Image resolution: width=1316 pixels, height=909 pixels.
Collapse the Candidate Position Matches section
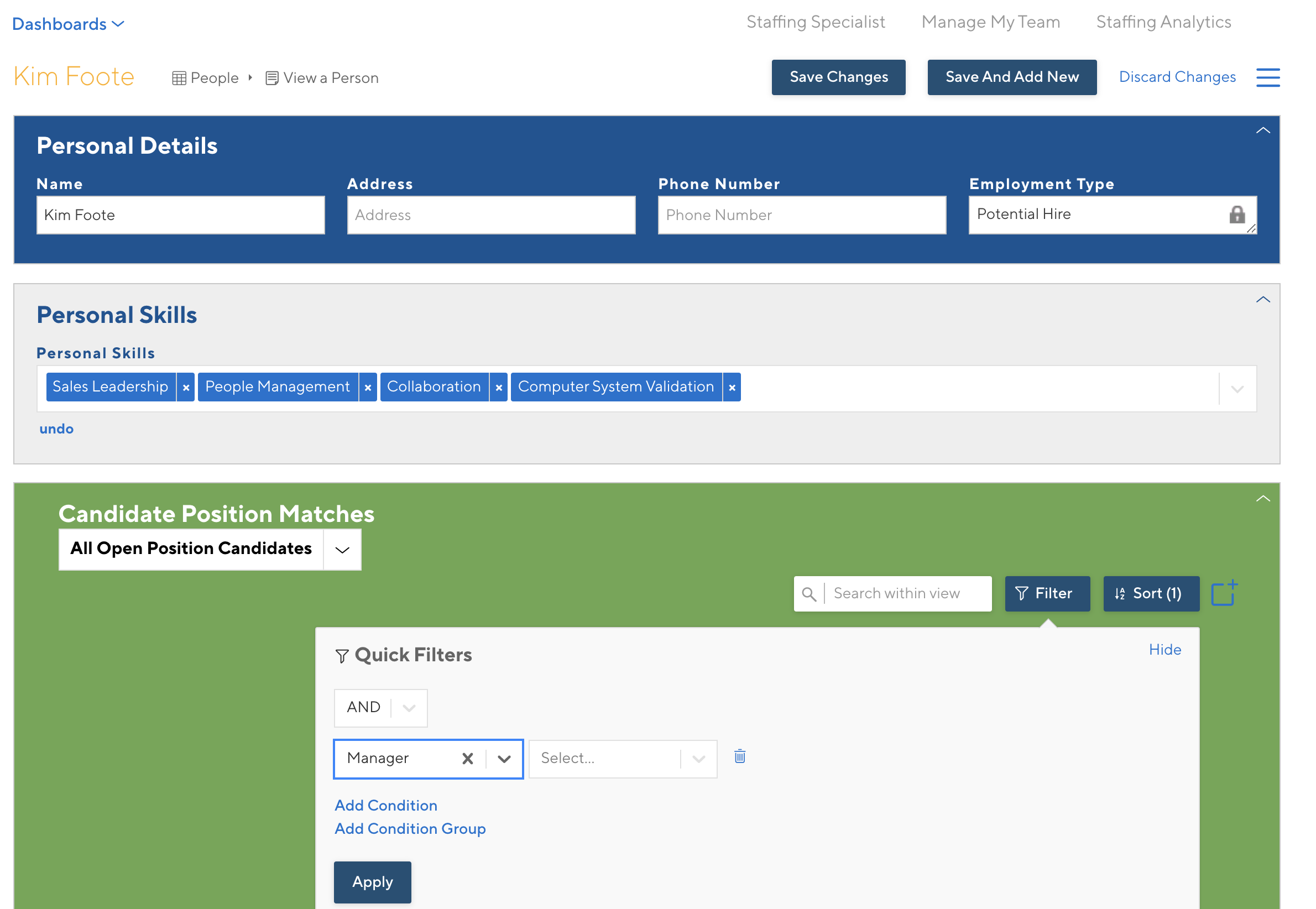coord(1262,499)
